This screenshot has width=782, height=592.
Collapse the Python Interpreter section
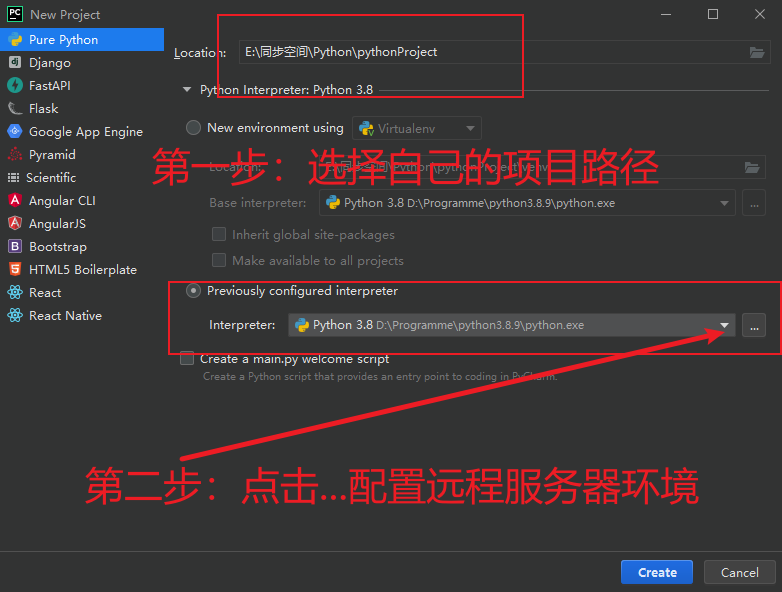187,90
